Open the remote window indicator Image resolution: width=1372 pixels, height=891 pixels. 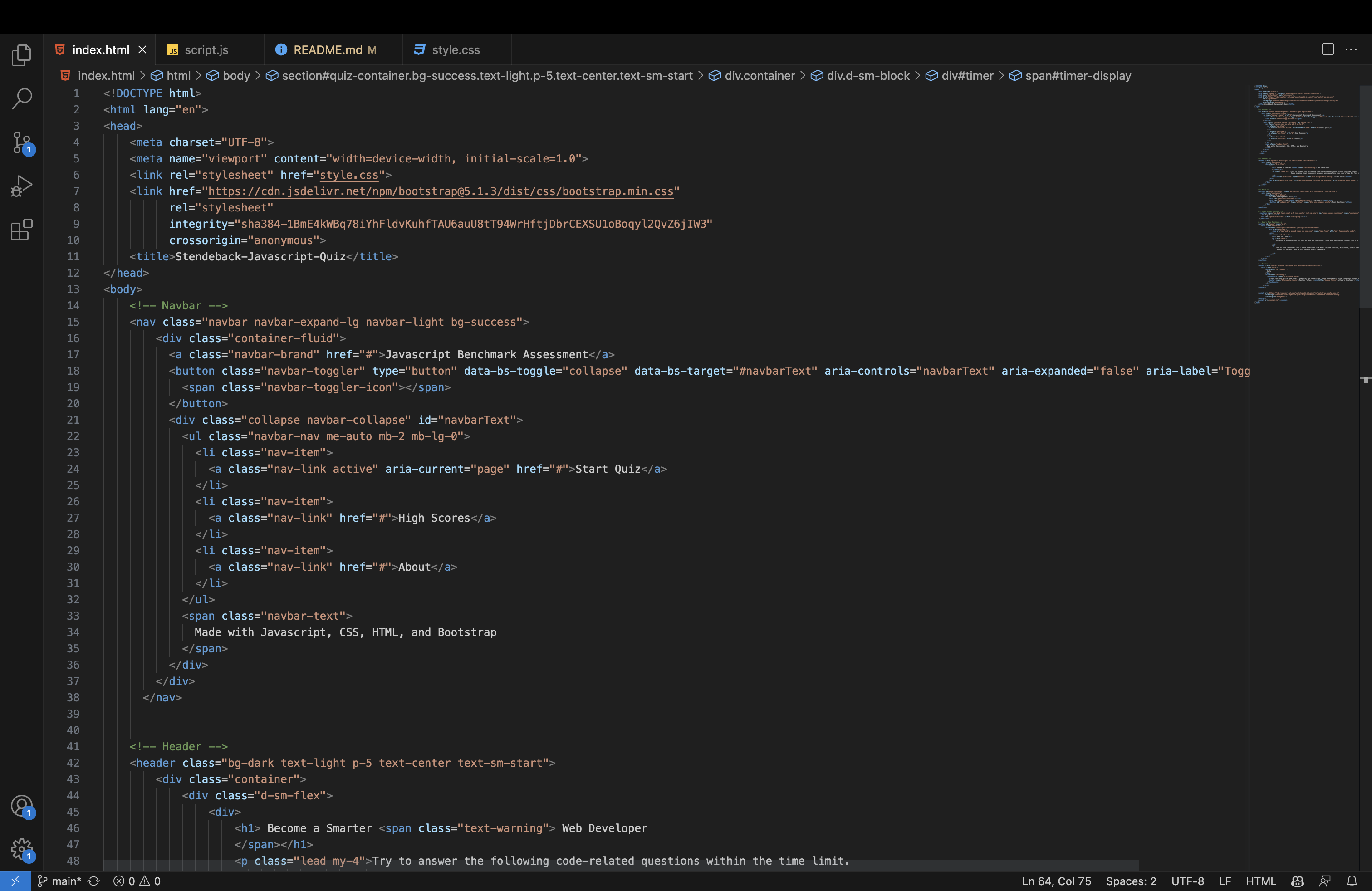pyautogui.click(x=15, y=881)
